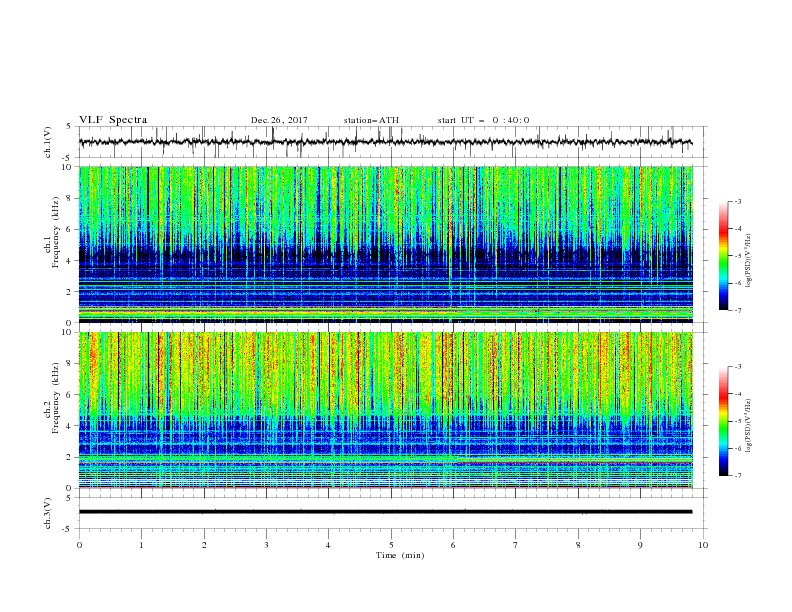
Task: Click time axis tick label "1"
Action: 142,545
